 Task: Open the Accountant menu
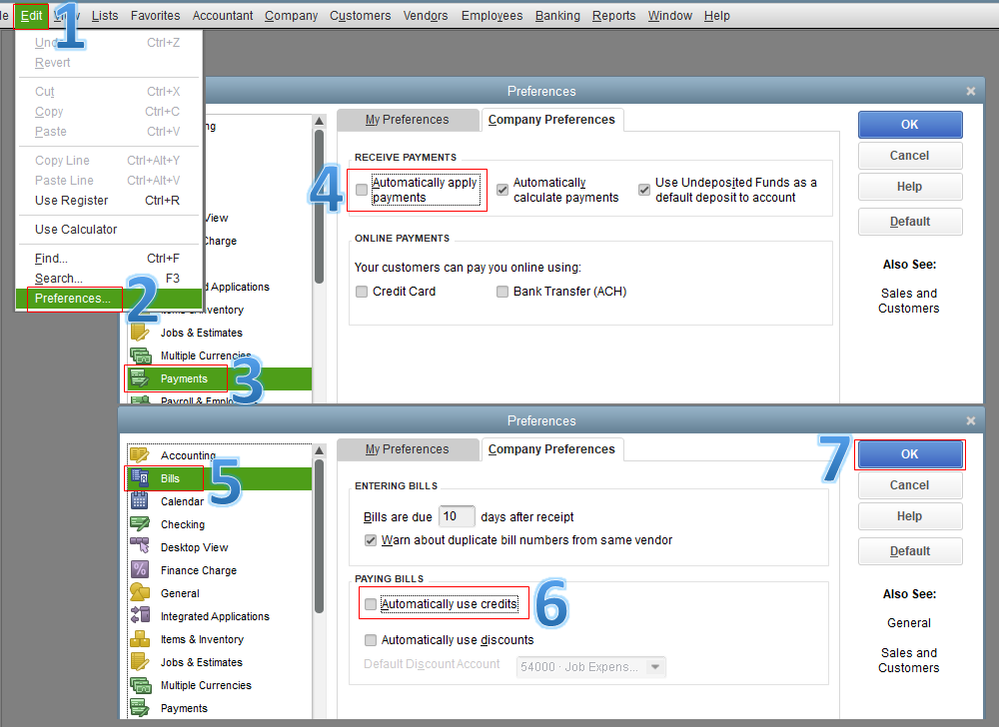pyautogui.click(x=222, y=15)
